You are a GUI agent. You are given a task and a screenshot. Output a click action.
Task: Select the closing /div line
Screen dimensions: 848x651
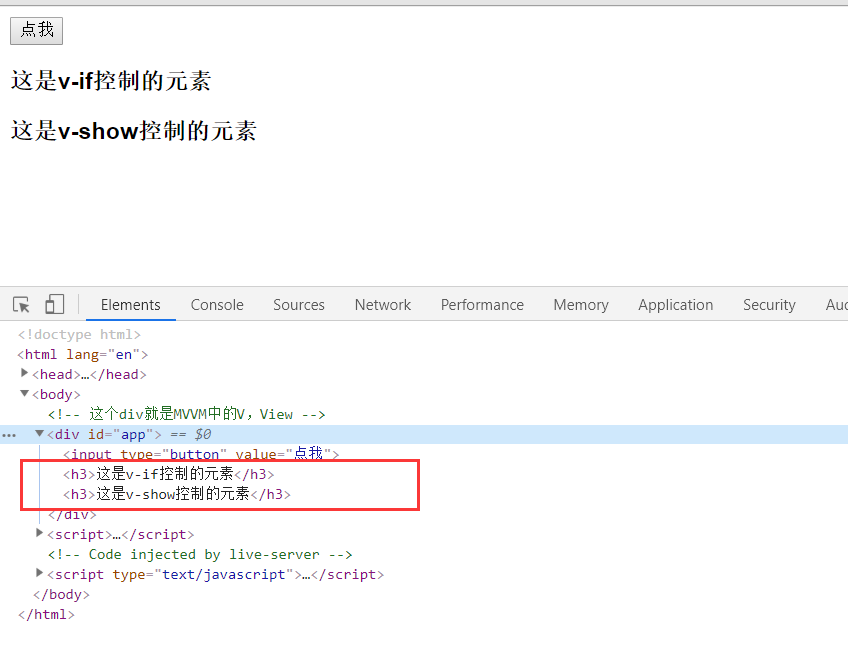[72, 514]
